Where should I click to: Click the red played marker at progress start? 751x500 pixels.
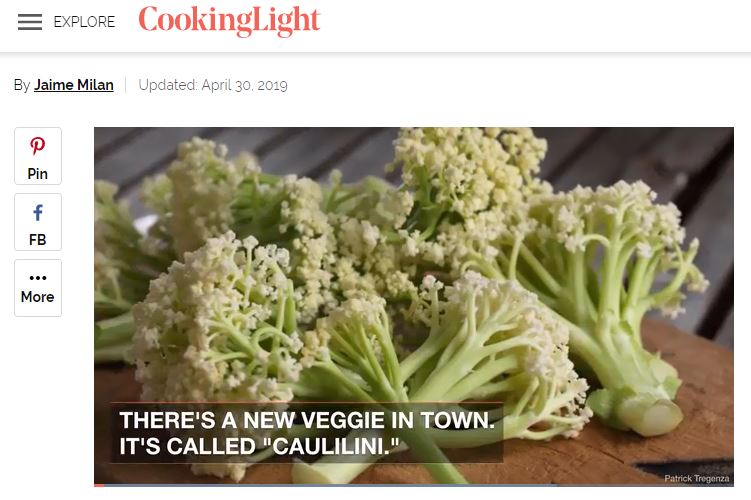click(x=99, y=485)
